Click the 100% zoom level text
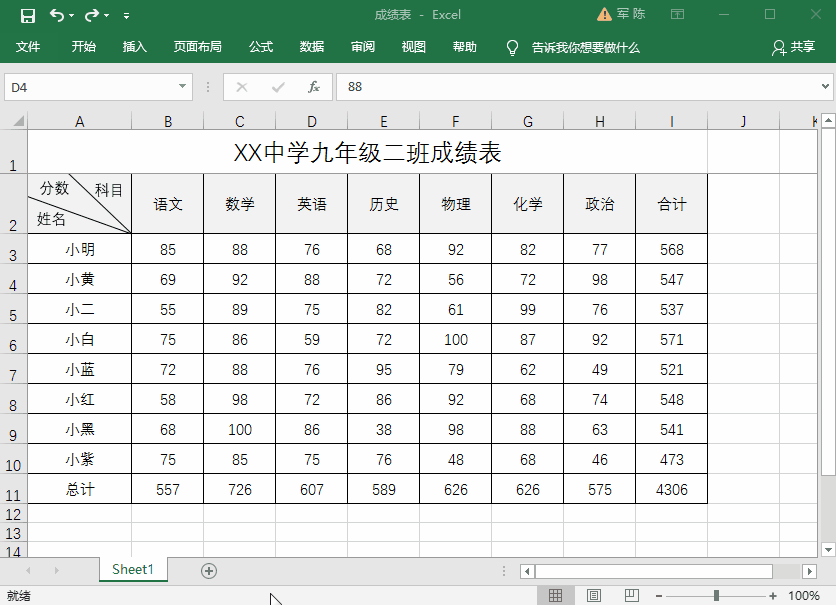 point(804,596)
